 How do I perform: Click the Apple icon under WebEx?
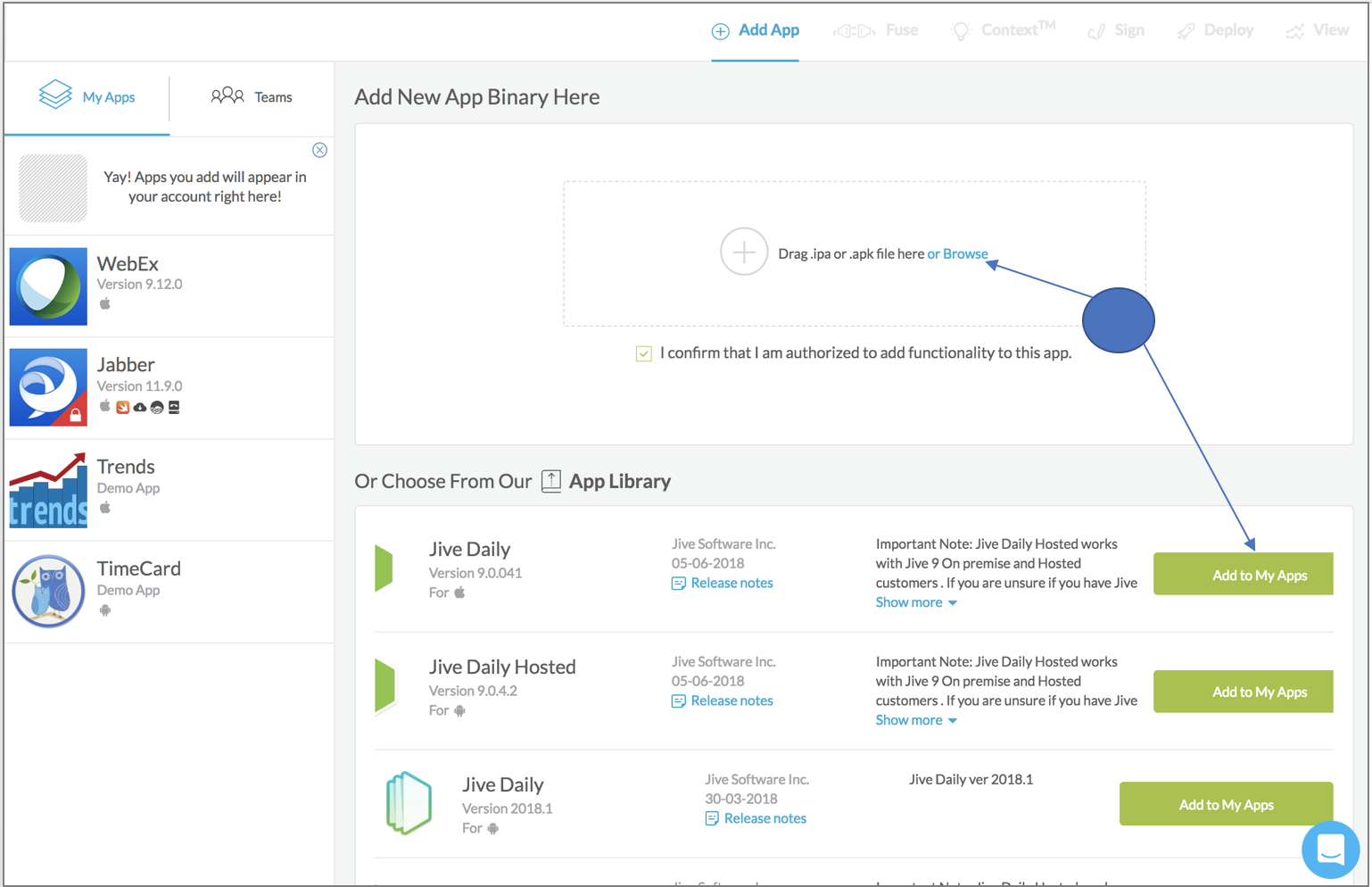pyautogui.click(x=105, y=303)
